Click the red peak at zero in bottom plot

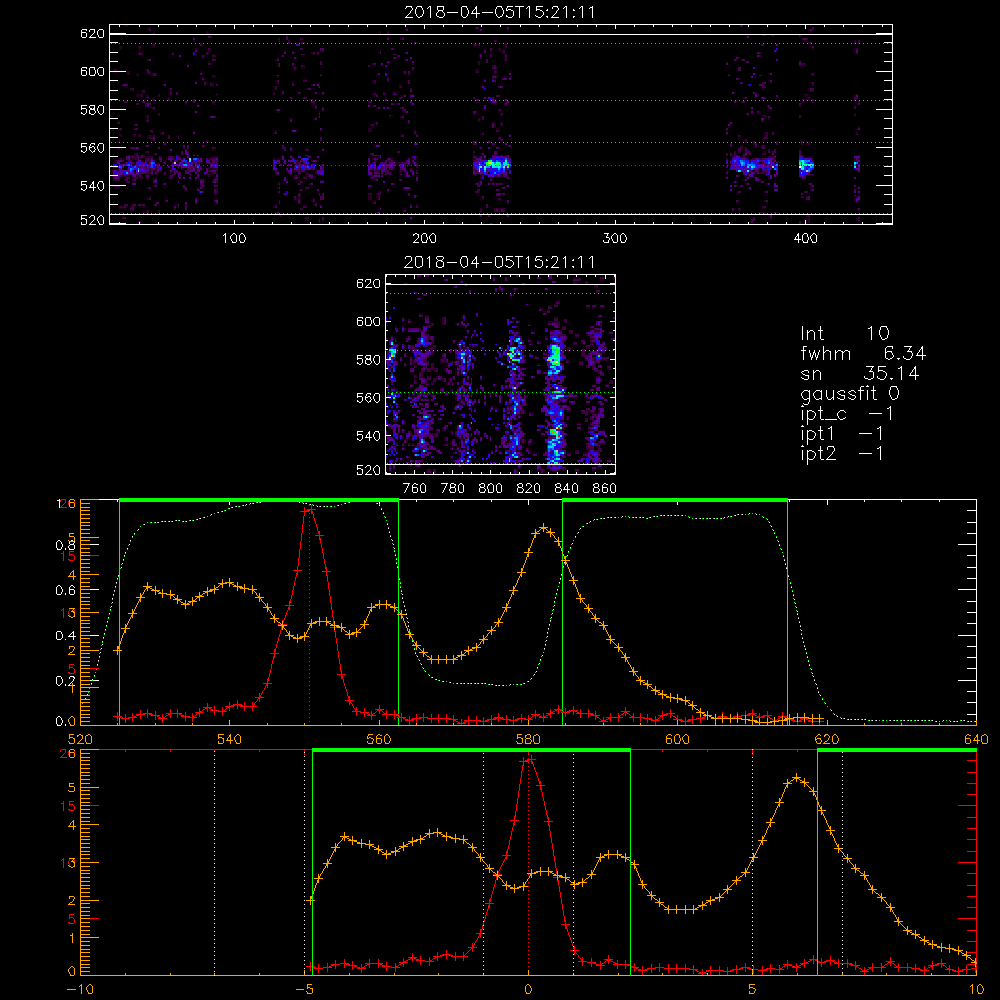pos(528,760)
